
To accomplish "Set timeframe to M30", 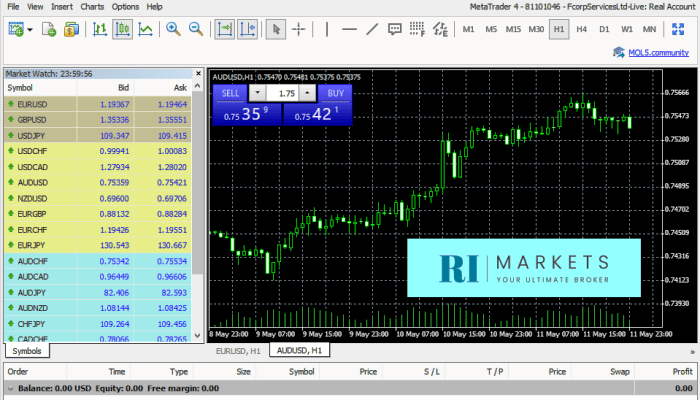I will point(536,29).
